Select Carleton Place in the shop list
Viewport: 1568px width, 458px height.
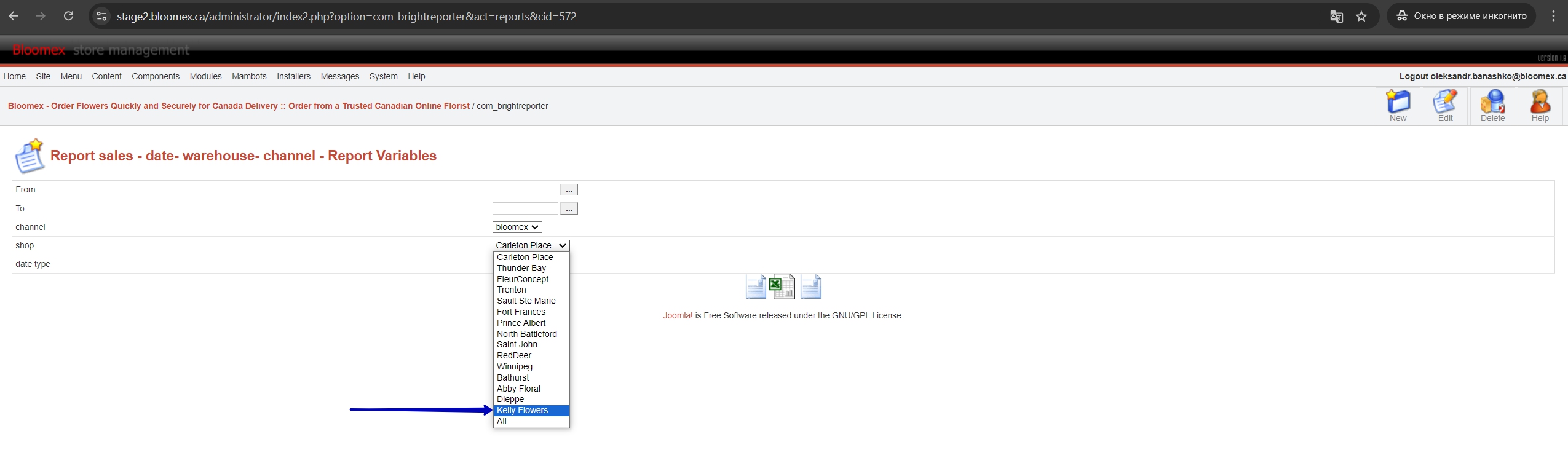pyautogui.click(x=531, y=257)
